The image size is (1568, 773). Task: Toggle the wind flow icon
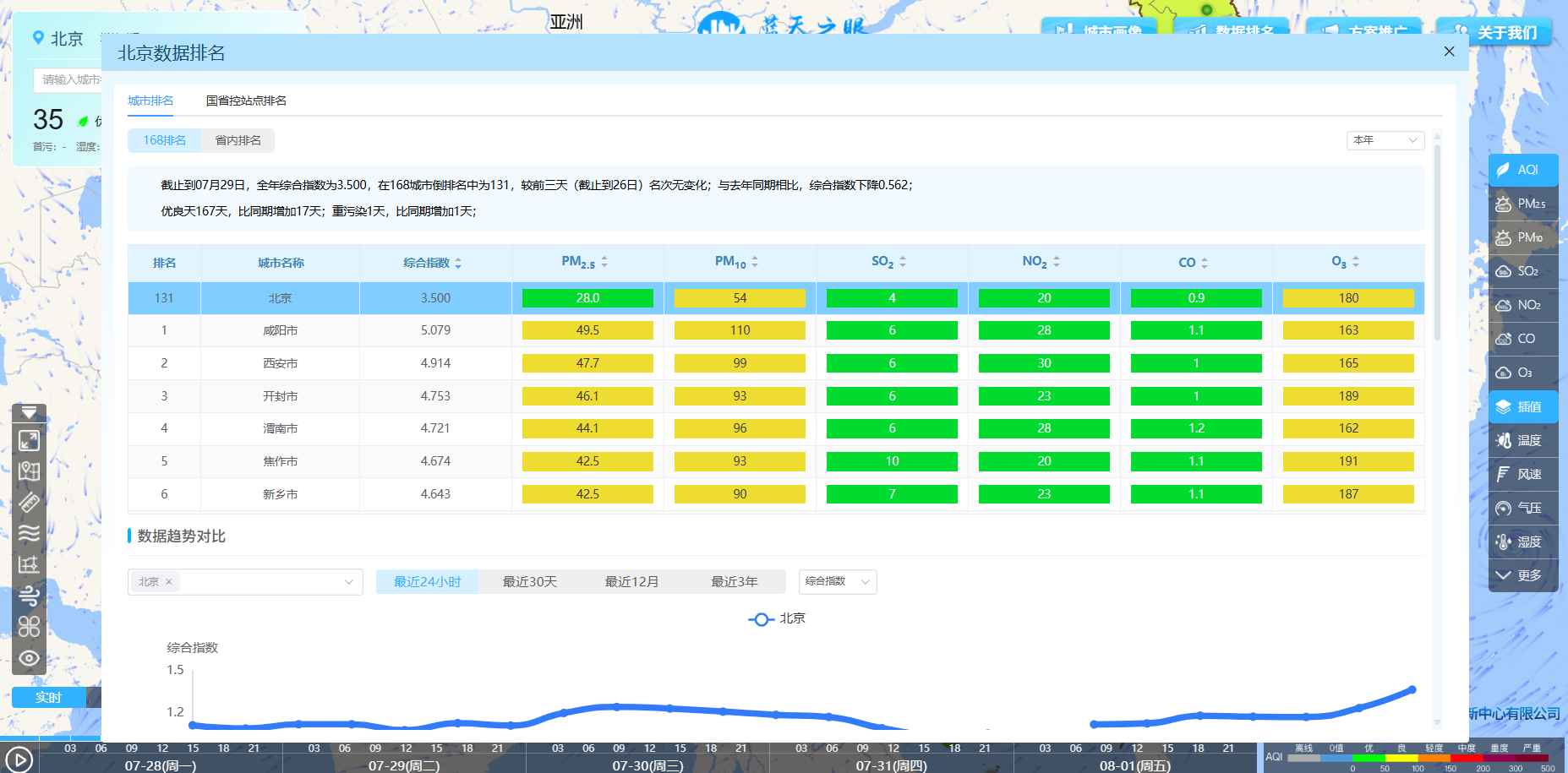pos(29,596)
